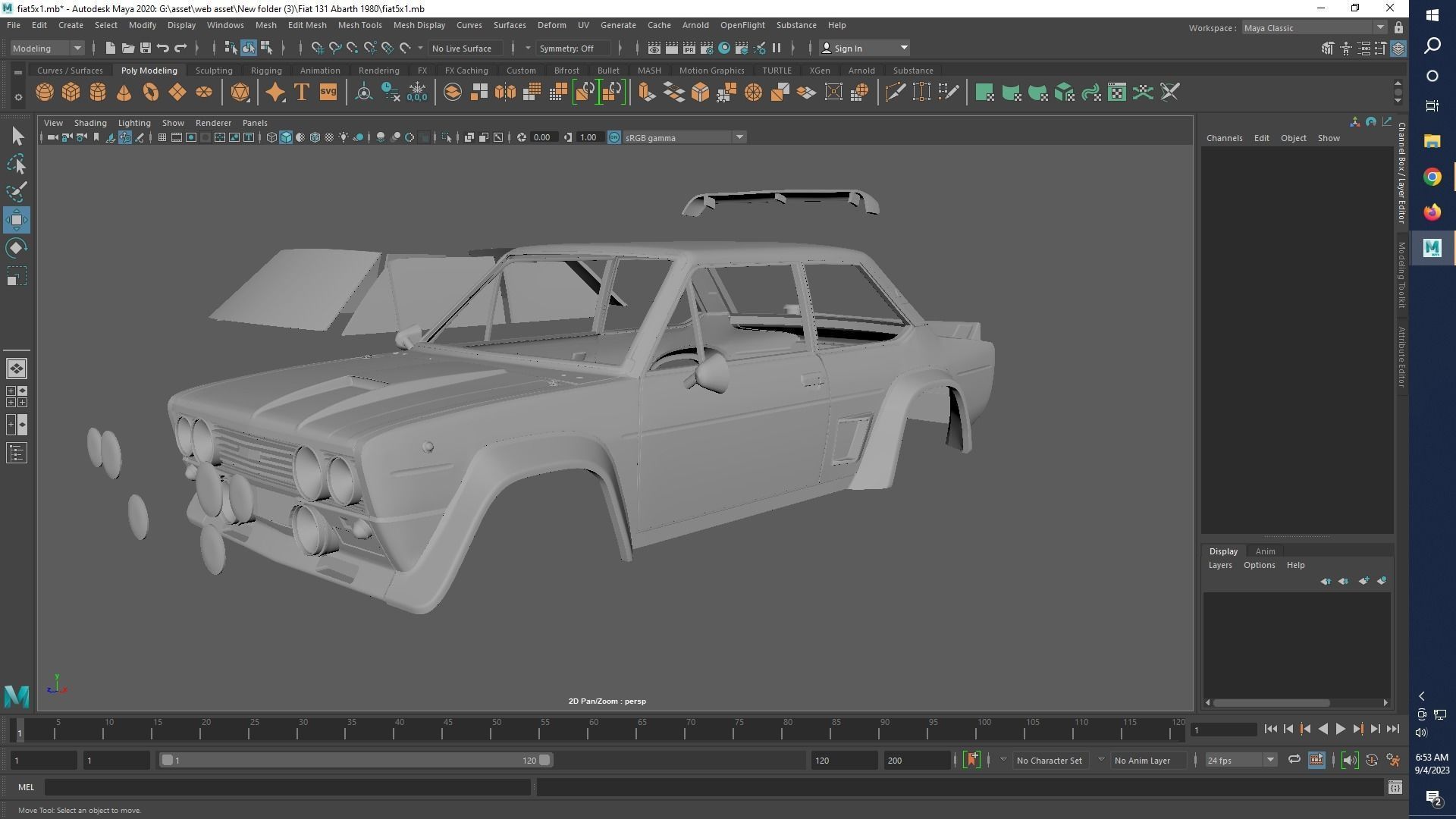The height and width of the screenshot is (819, 1456).
Task: Open the Edit Mesh menu
Action: pyautogui.click(x=306, y=25)
